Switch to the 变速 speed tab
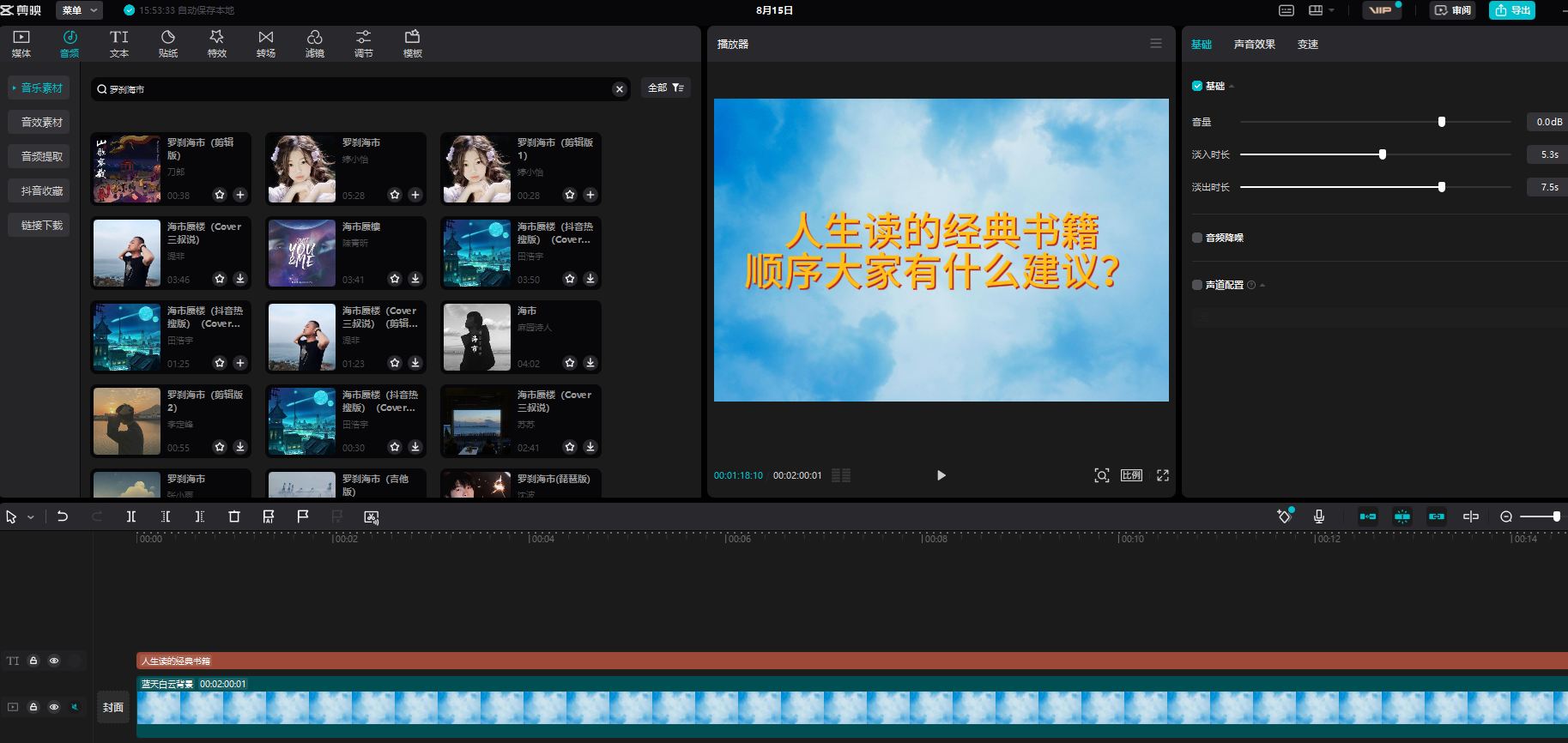 click(x=1307, y=45)
